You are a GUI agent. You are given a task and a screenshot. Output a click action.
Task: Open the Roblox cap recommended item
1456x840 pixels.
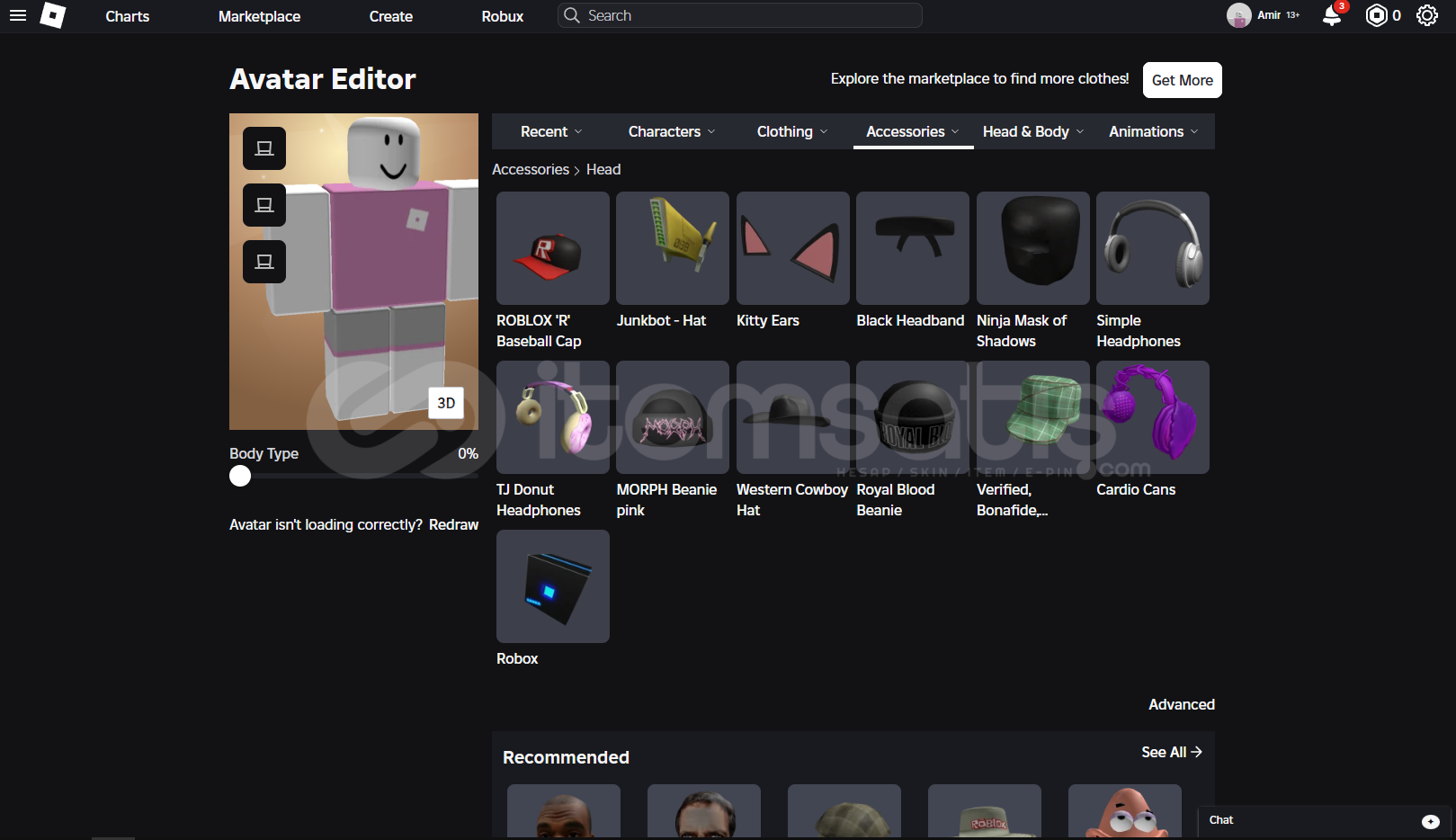985,812
